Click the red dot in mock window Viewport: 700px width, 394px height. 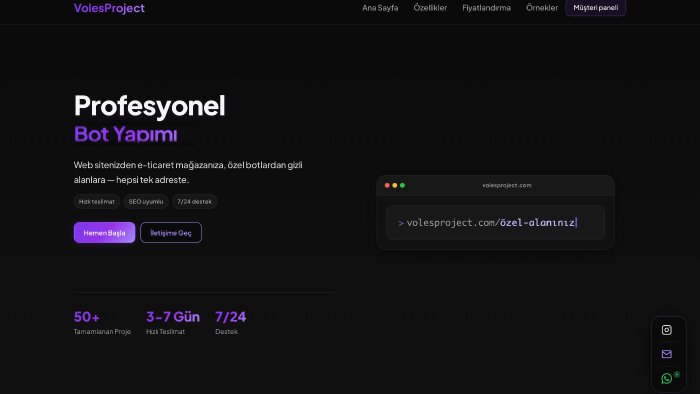387,185
